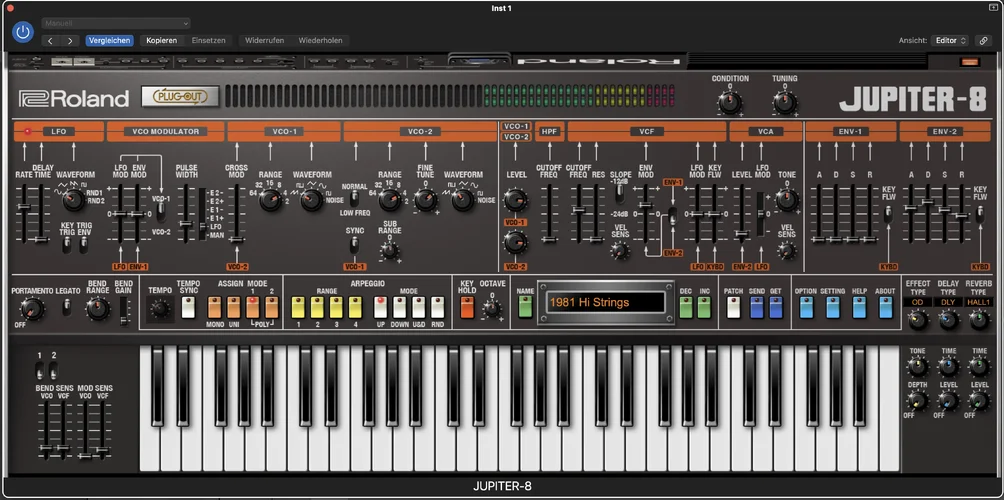1004x500 pixels.
Task: Click the VCO-2 WAVEFORM knob
Action: coord(463,200)
